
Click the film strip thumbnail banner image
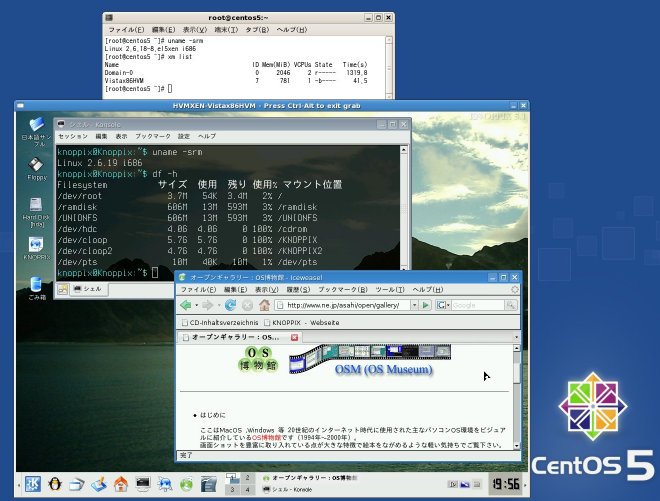370,357
